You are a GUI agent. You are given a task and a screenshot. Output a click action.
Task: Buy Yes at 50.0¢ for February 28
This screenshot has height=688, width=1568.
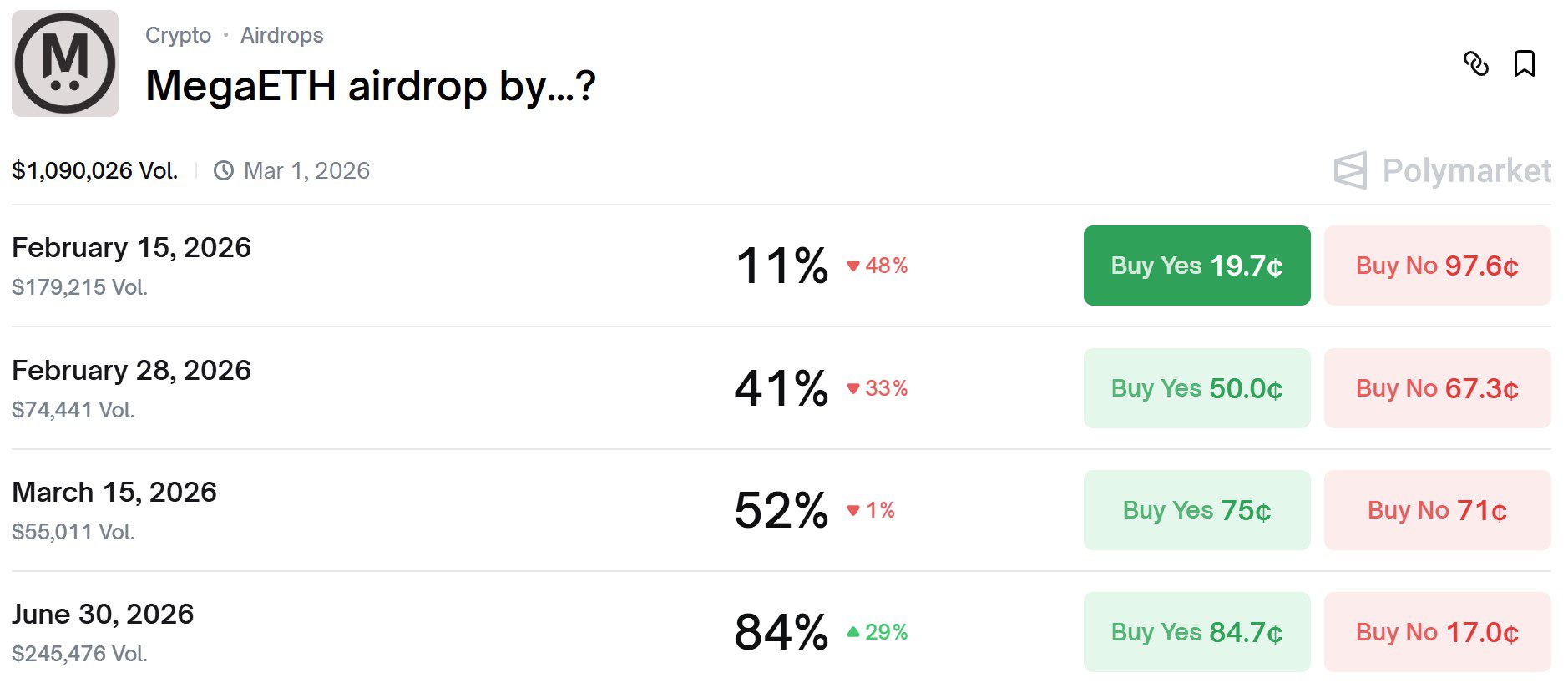pyautogui.click(x=1196, y=388)
